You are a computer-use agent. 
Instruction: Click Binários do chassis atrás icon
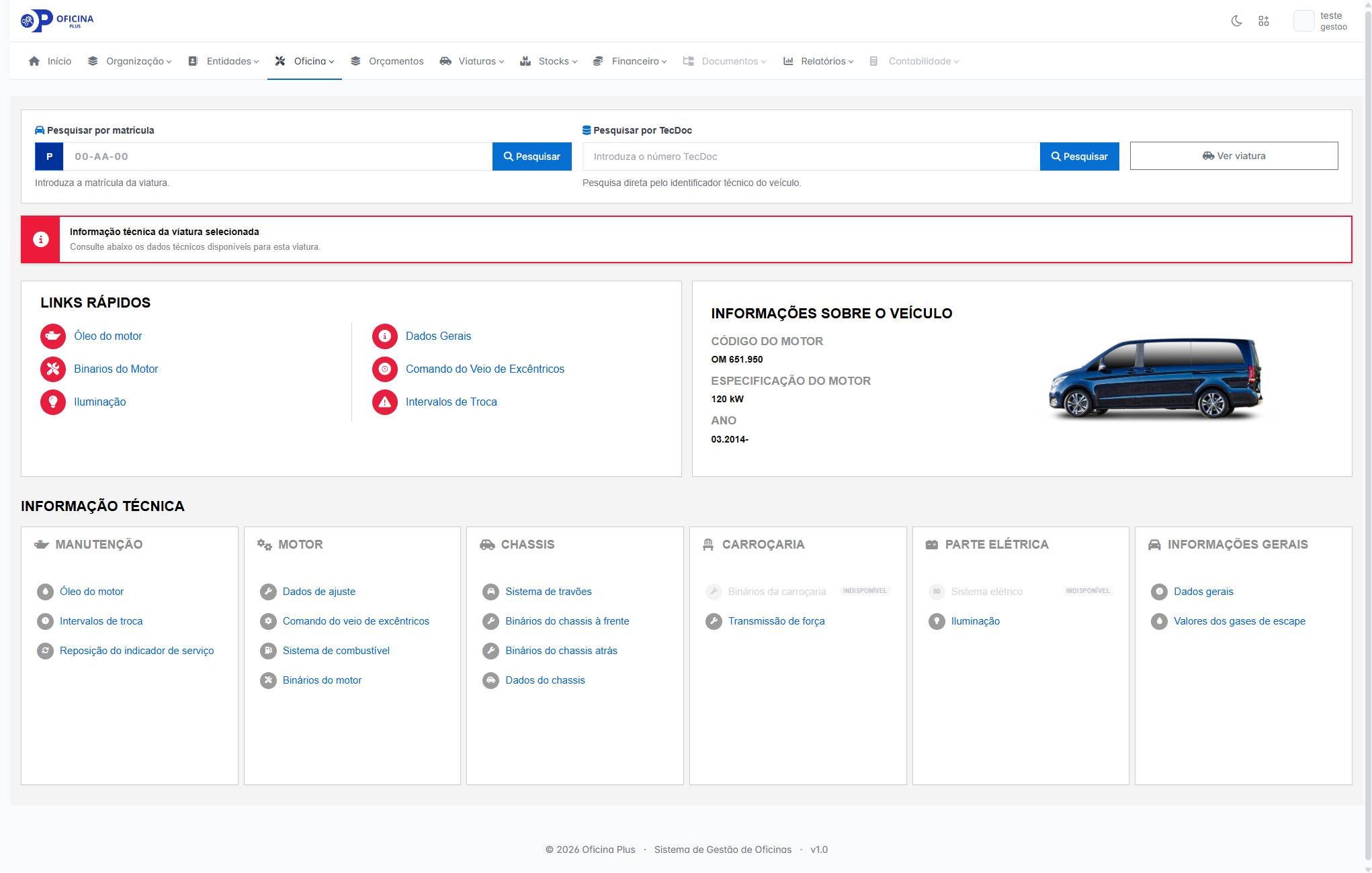[x=490, y=651]
